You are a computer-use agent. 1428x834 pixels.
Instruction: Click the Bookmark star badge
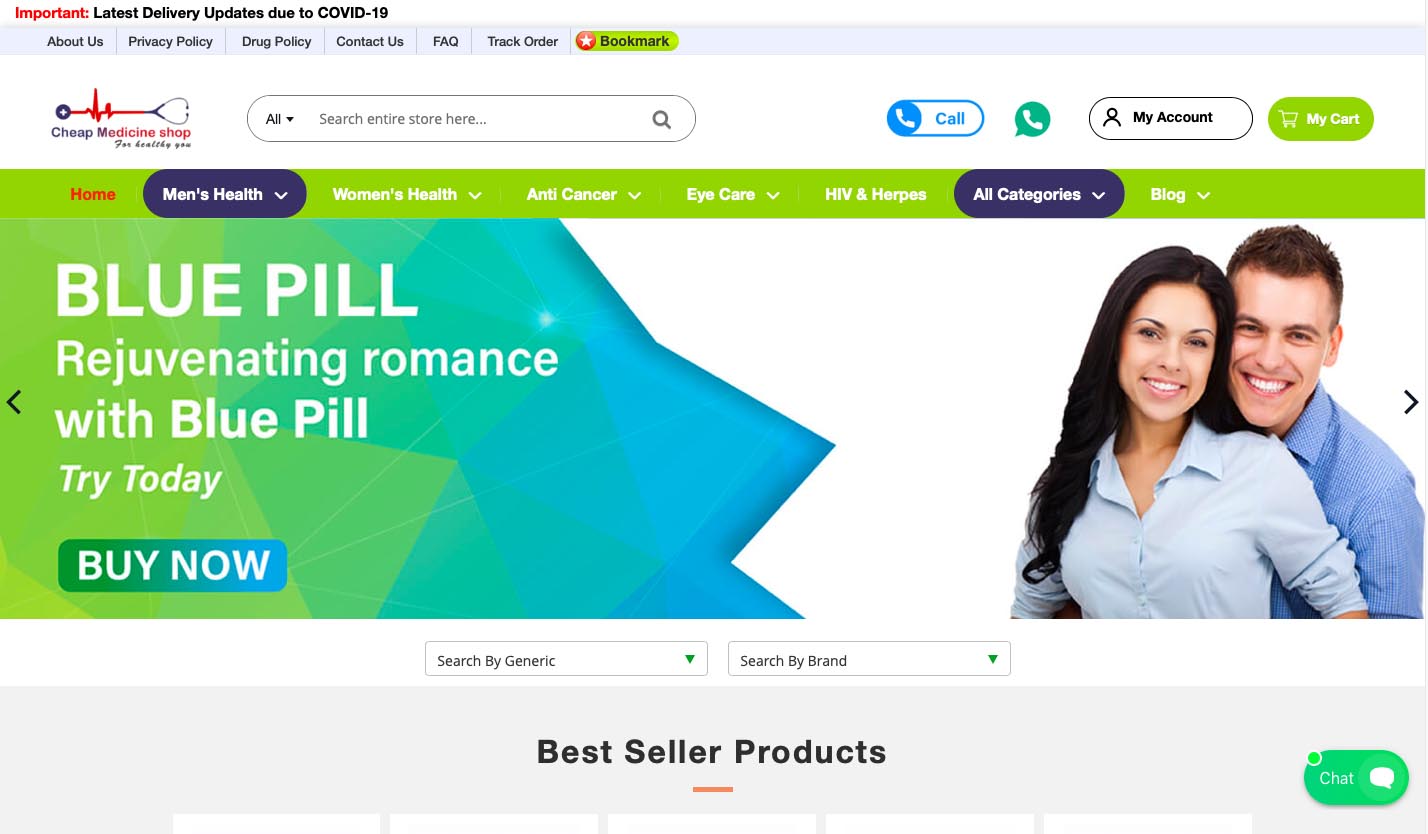pos(626,41)
